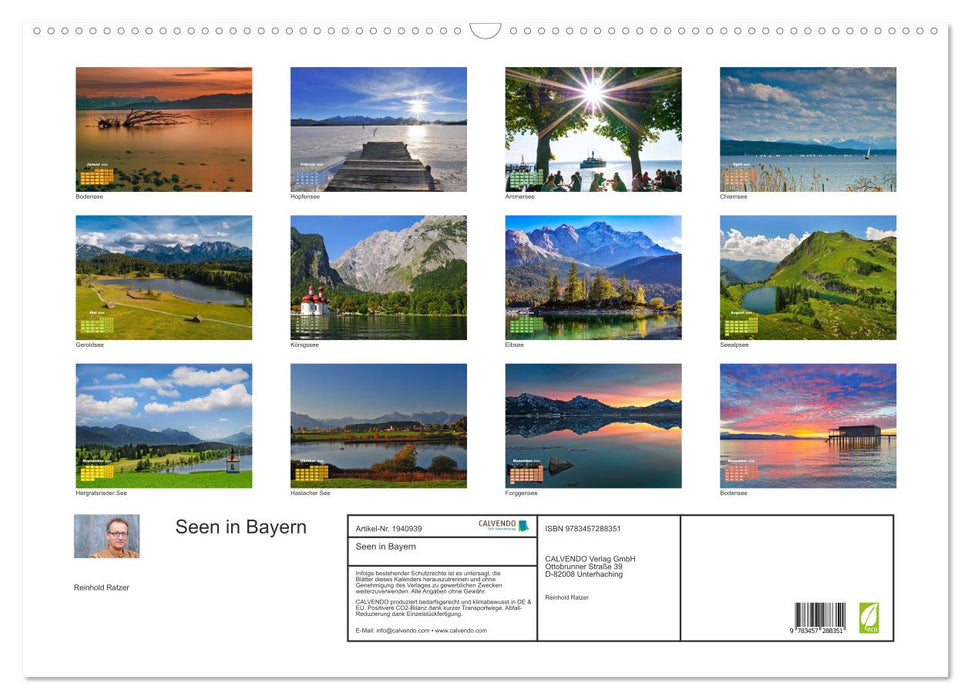Screen dimensions: 971x700
Task: Open the Ammersee photo thumbnail
Action: (592, 126)
